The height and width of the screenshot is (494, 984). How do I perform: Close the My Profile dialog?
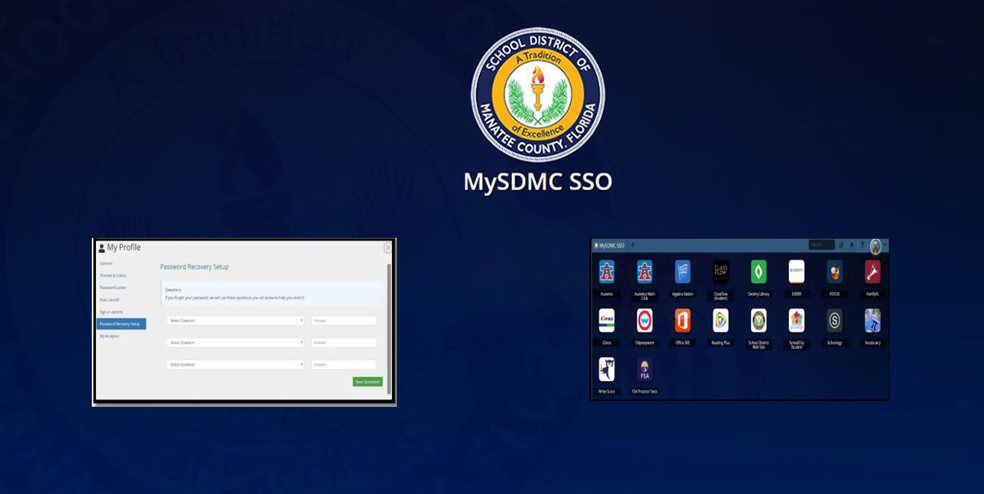pyautogui.click(x=388, y=247)
